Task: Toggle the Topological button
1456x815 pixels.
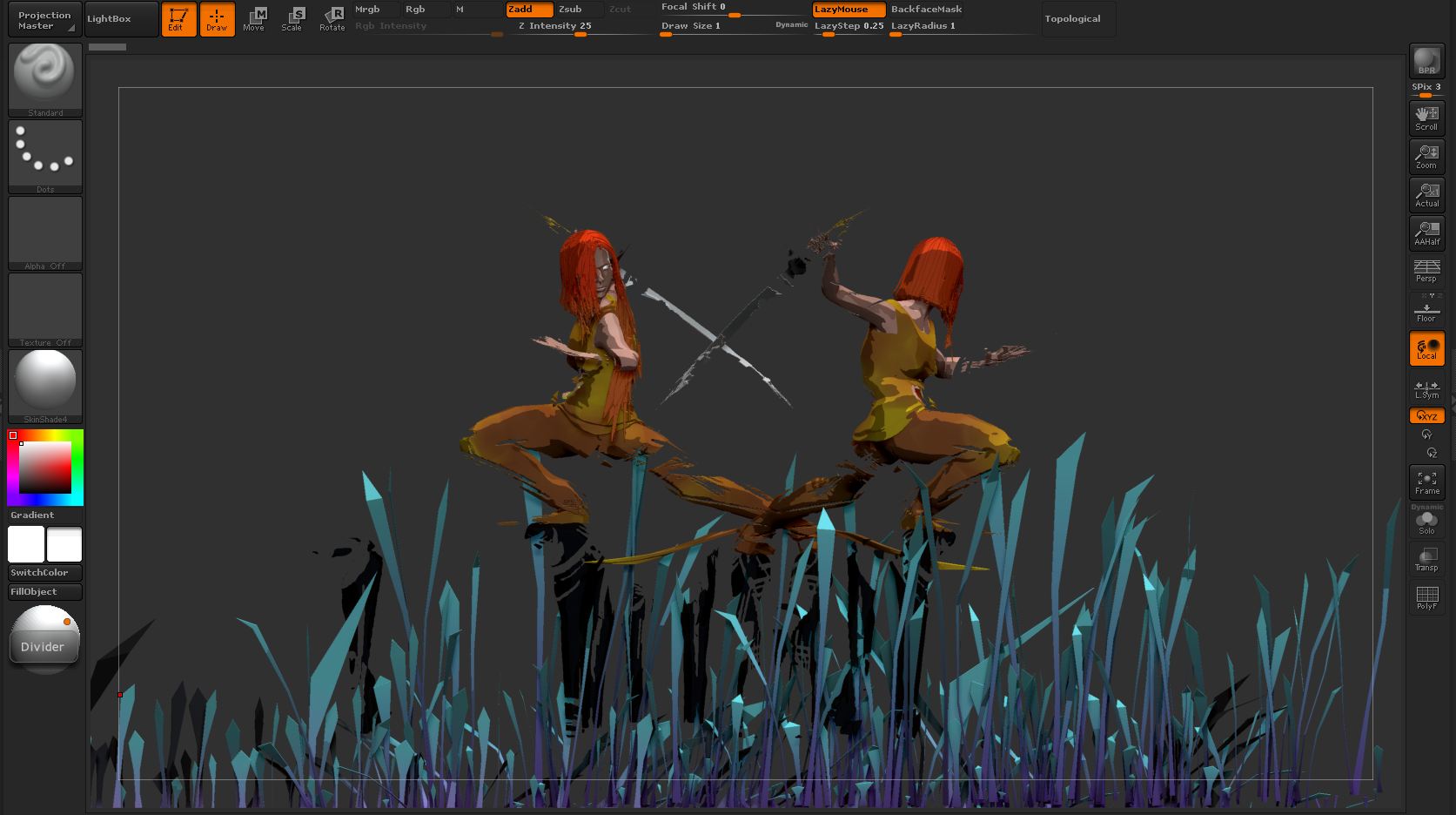Action: click(x=1077, y=19)
